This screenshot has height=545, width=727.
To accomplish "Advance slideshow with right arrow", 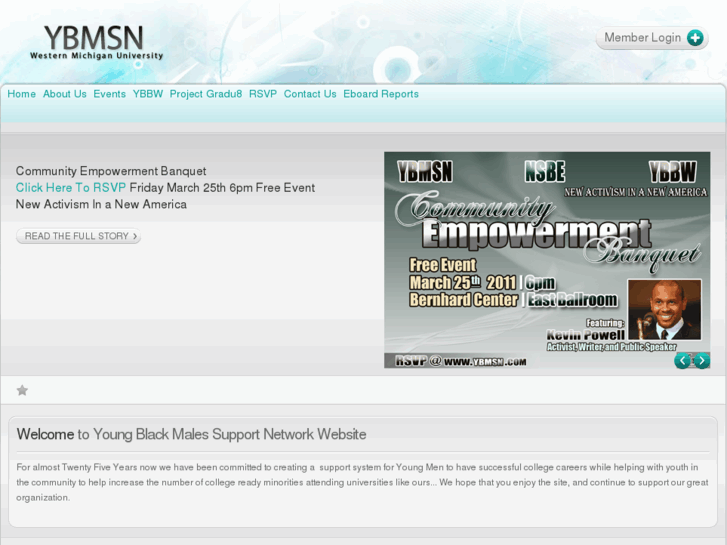I will (x=701, y=360).
